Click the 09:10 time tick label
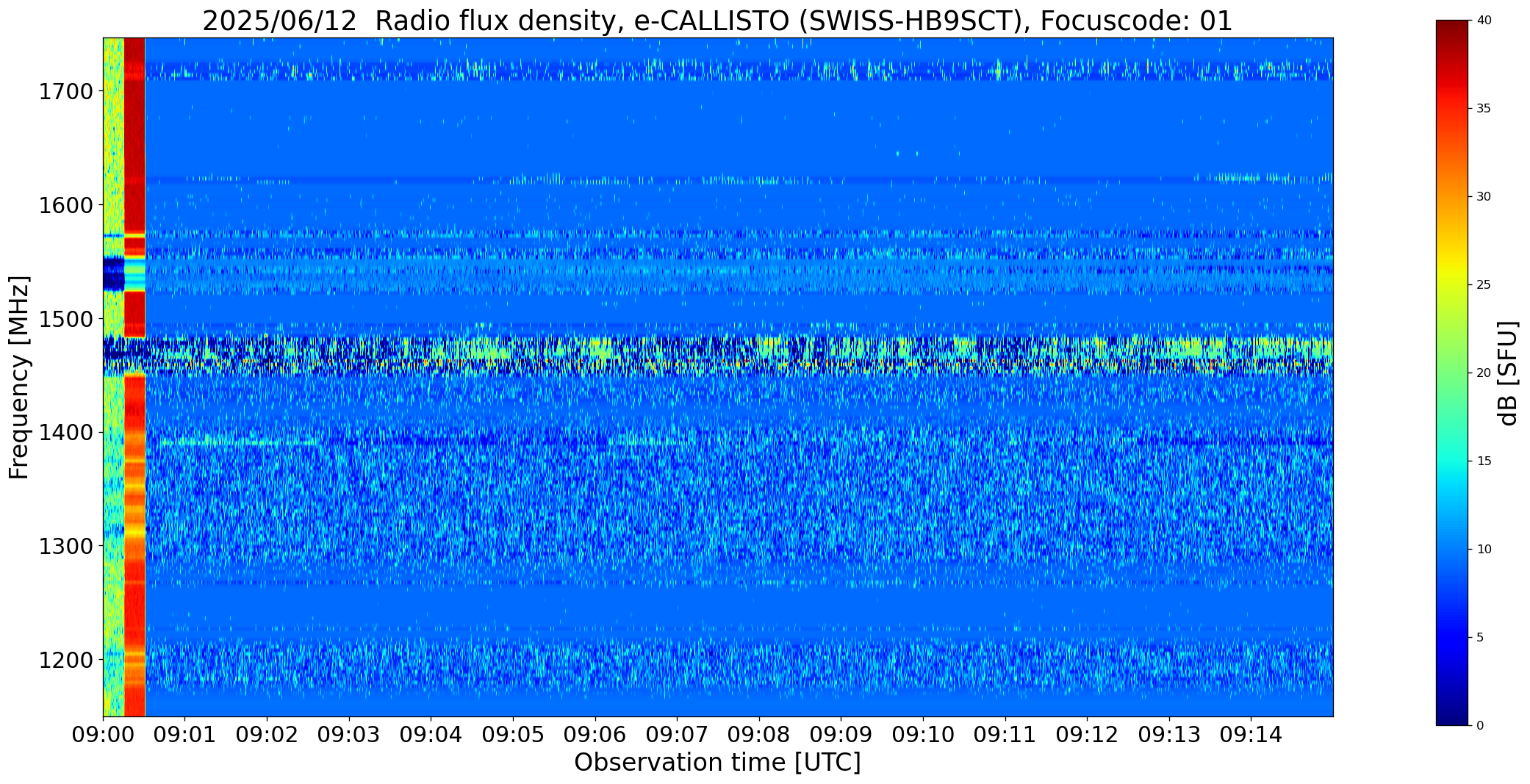Image resolution: width=1530 pixels, height=784 pixels. pos(923,735)
